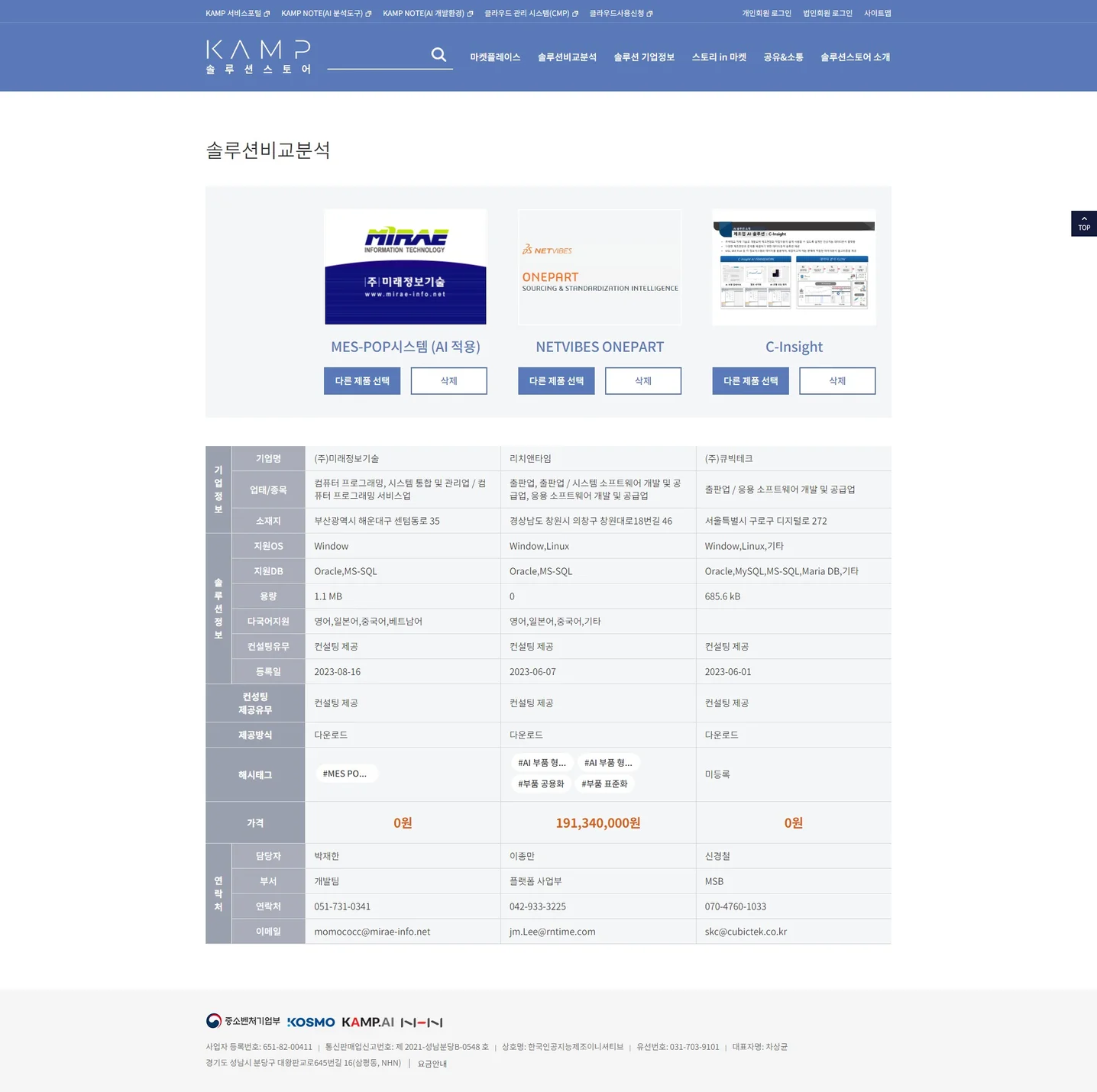The width and height of the screenshot is (1097, 1092).
Task: Click contact name 박재한
Action: pyautogui.click(x=326, y=856)
